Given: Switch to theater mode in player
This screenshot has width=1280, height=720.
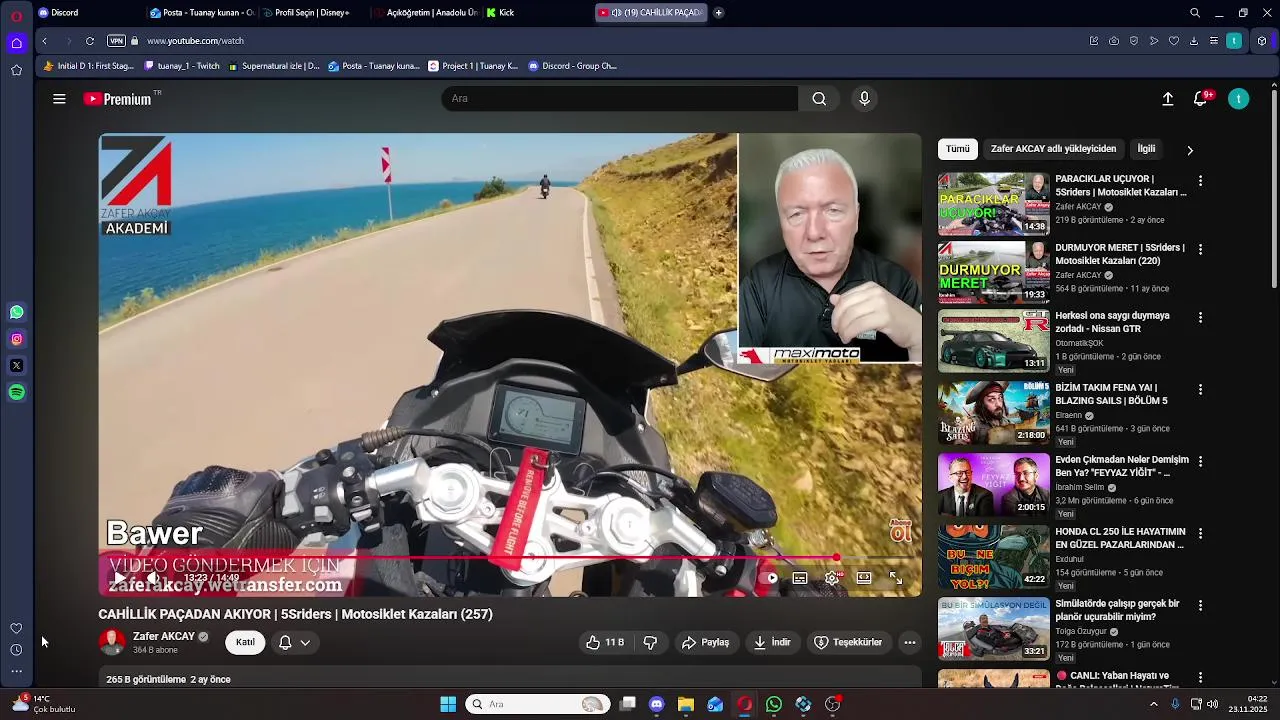Looking at the screenshot, I should [864, 578].
